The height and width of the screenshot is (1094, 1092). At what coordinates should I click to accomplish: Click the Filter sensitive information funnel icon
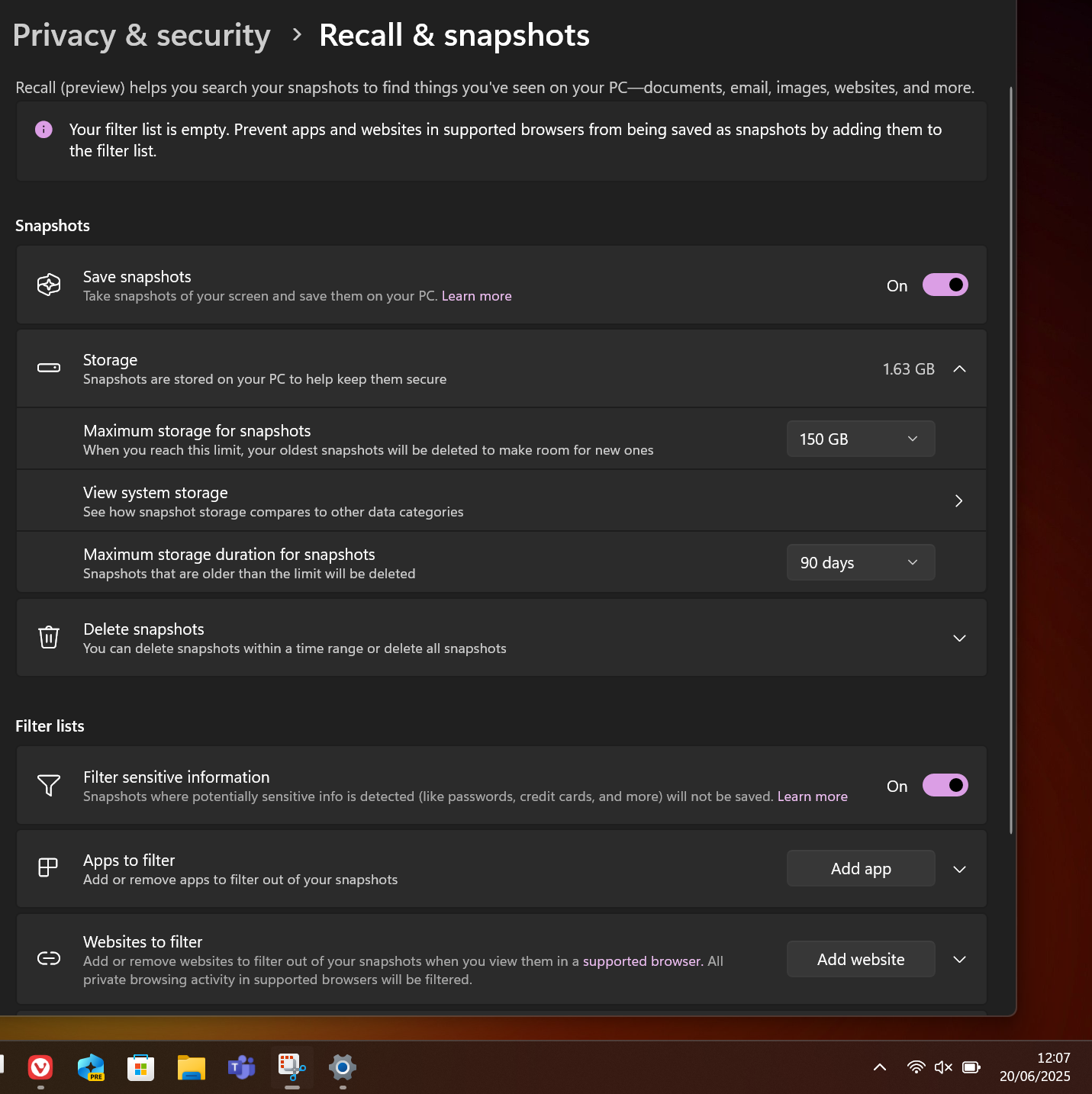[49, 785]
